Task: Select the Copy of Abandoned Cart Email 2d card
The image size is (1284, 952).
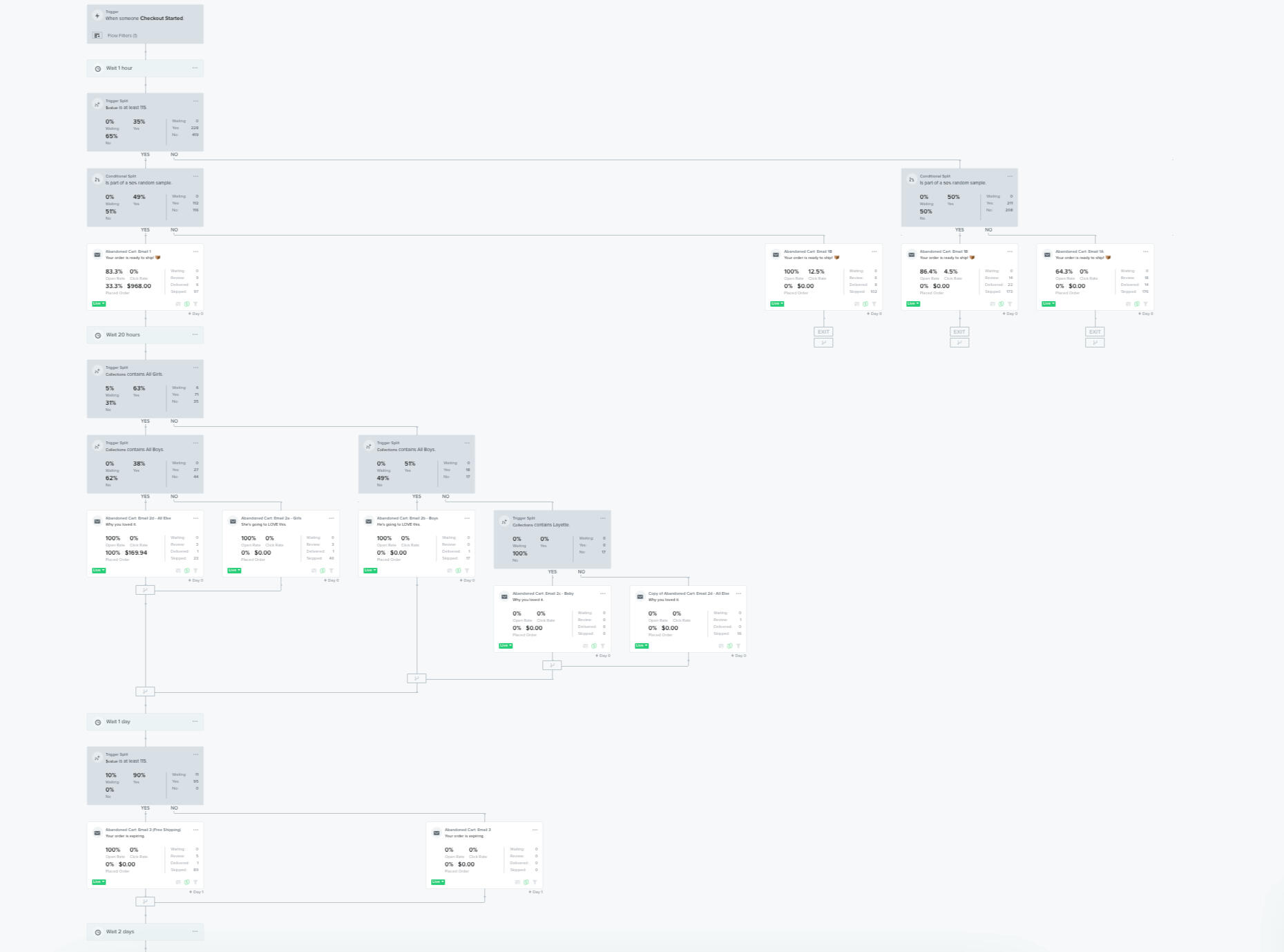Action: tap(688, 618)
